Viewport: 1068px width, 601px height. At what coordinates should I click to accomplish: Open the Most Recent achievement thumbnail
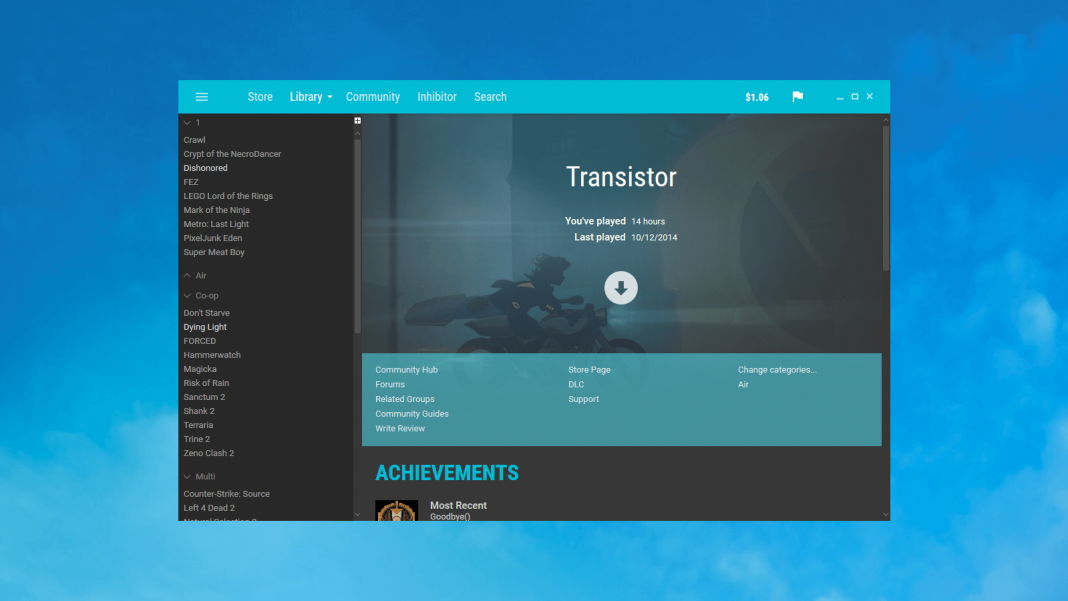click(x=396, y=510)
